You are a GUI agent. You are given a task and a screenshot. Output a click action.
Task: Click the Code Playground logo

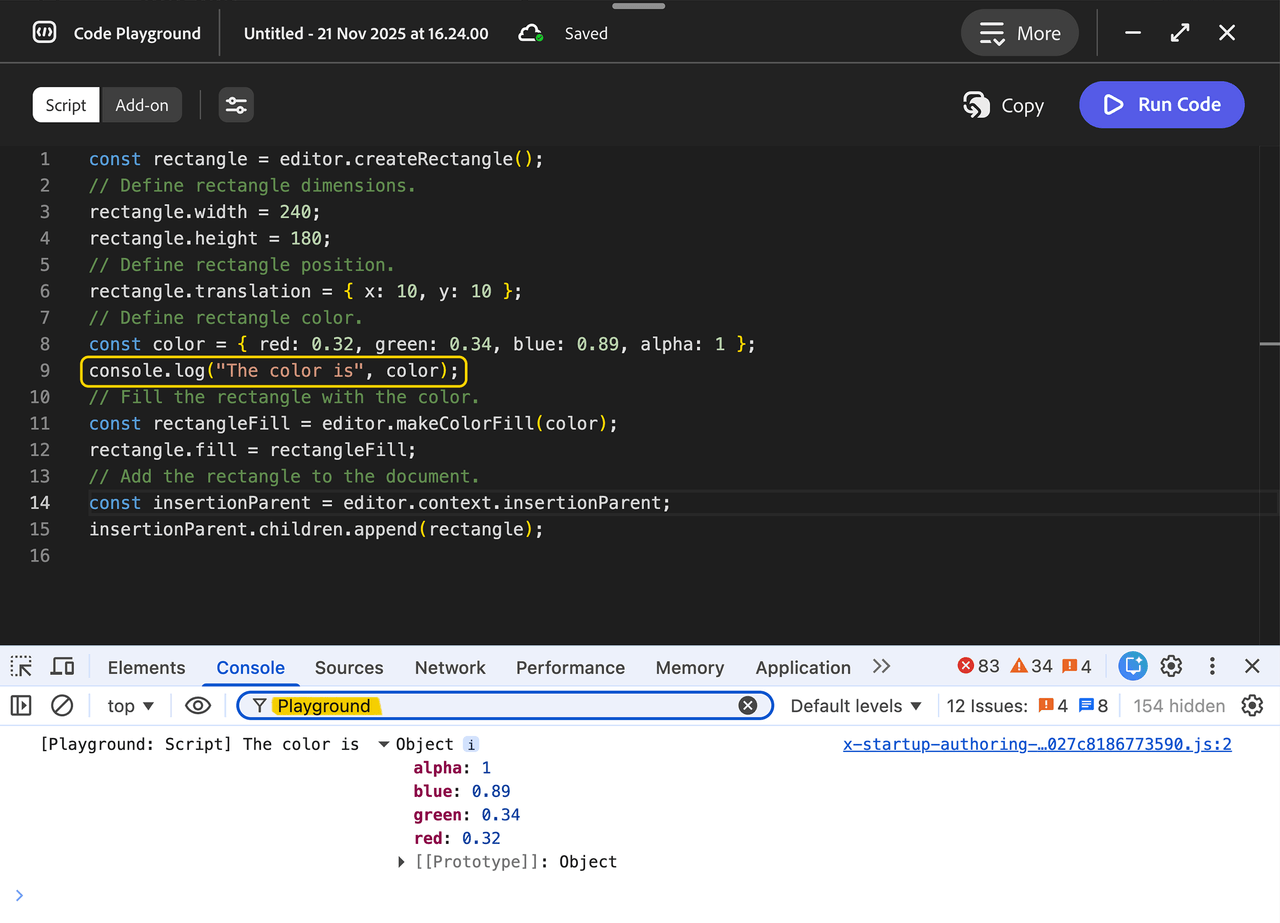pyautogui.click(x=44, y=32)
